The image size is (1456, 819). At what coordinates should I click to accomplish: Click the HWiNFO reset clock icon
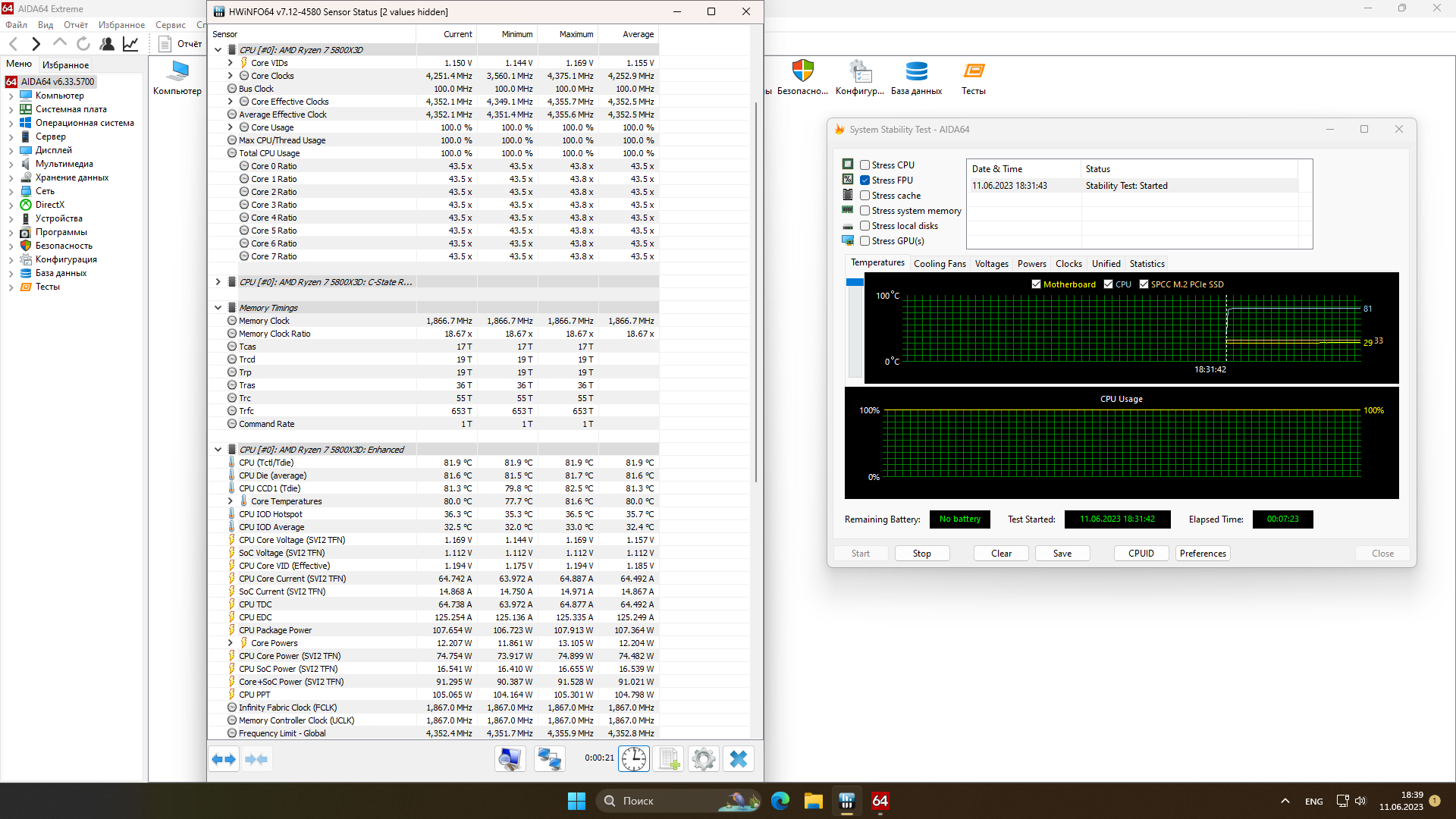pyautogui.click(x=633, y=758)
